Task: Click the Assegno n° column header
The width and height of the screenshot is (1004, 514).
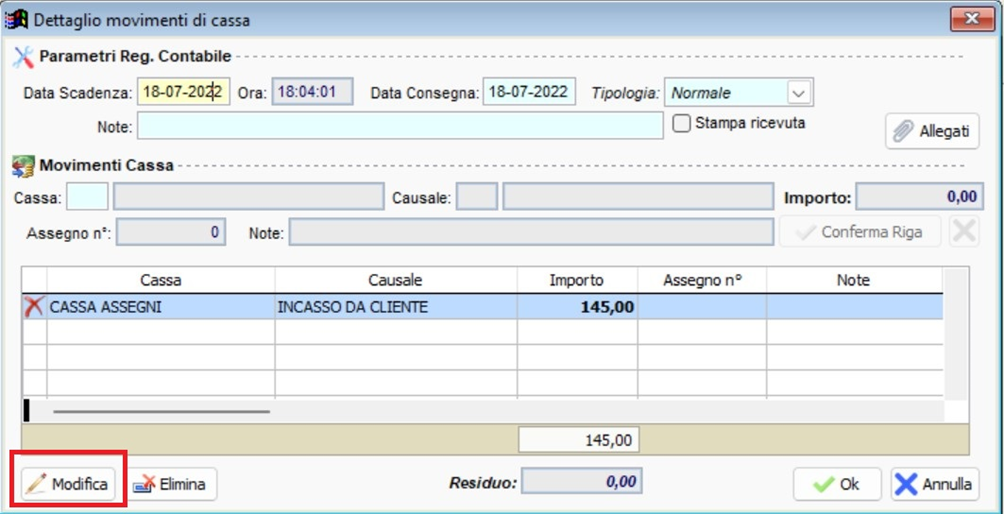Action: point(702,280)
